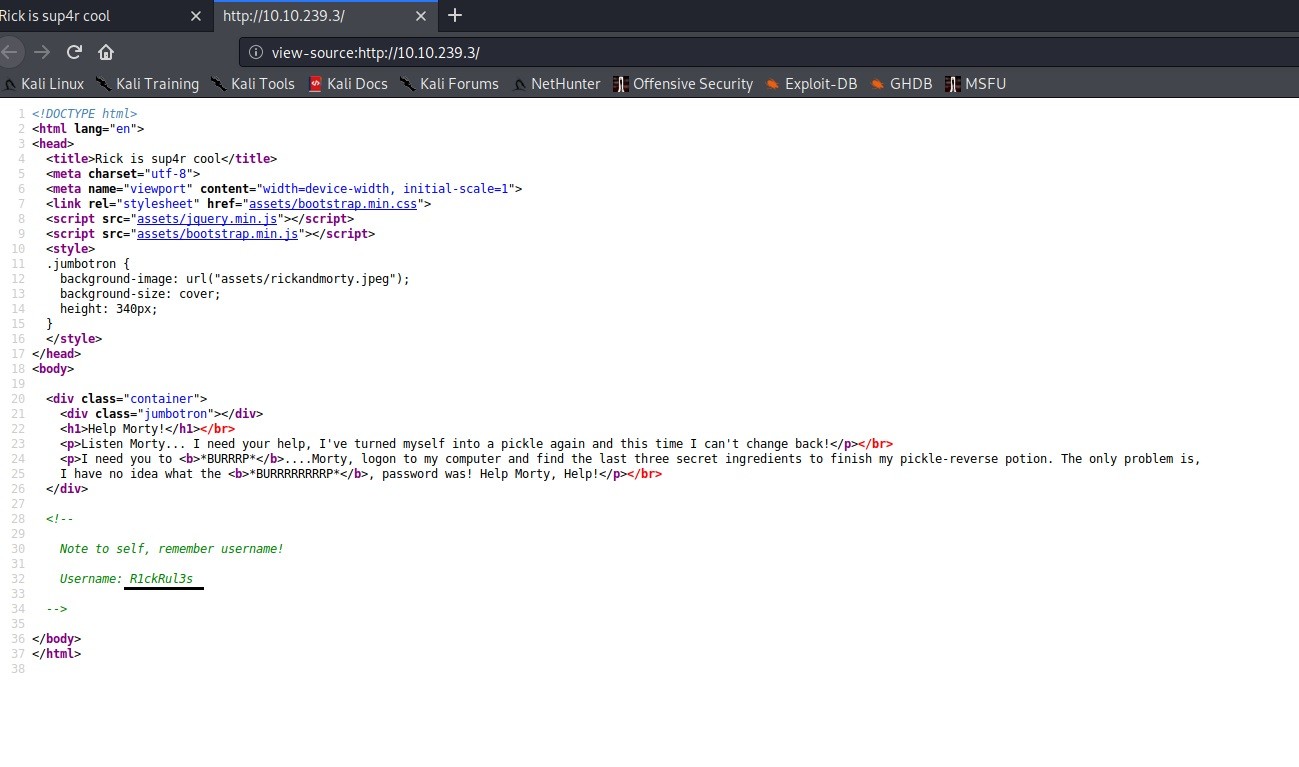The image size is (1299, 767).
Task: Close the view-source 10.10.239.3 tab
Action: pos(421,16)
